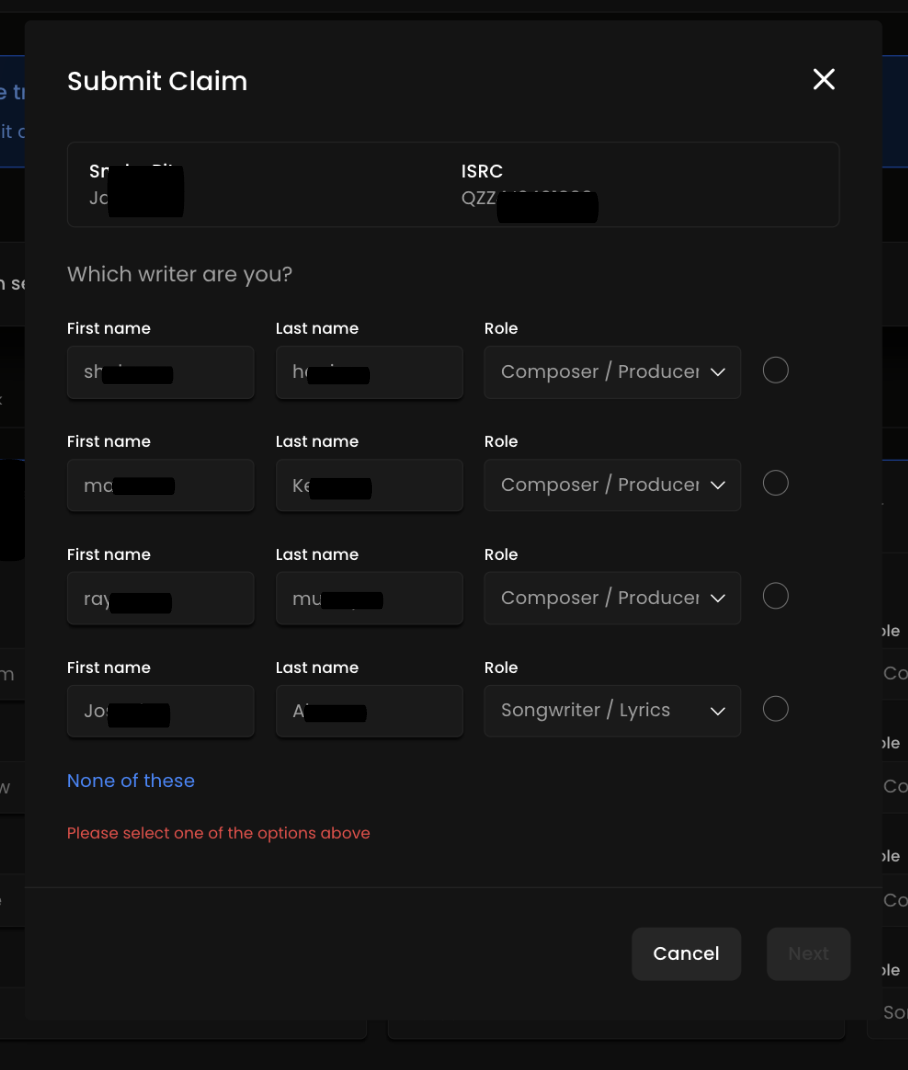The height and width of the screenshot is (1070, 908).
Task: Select the radio button for the third writer
Action: [x=775, y=595]
